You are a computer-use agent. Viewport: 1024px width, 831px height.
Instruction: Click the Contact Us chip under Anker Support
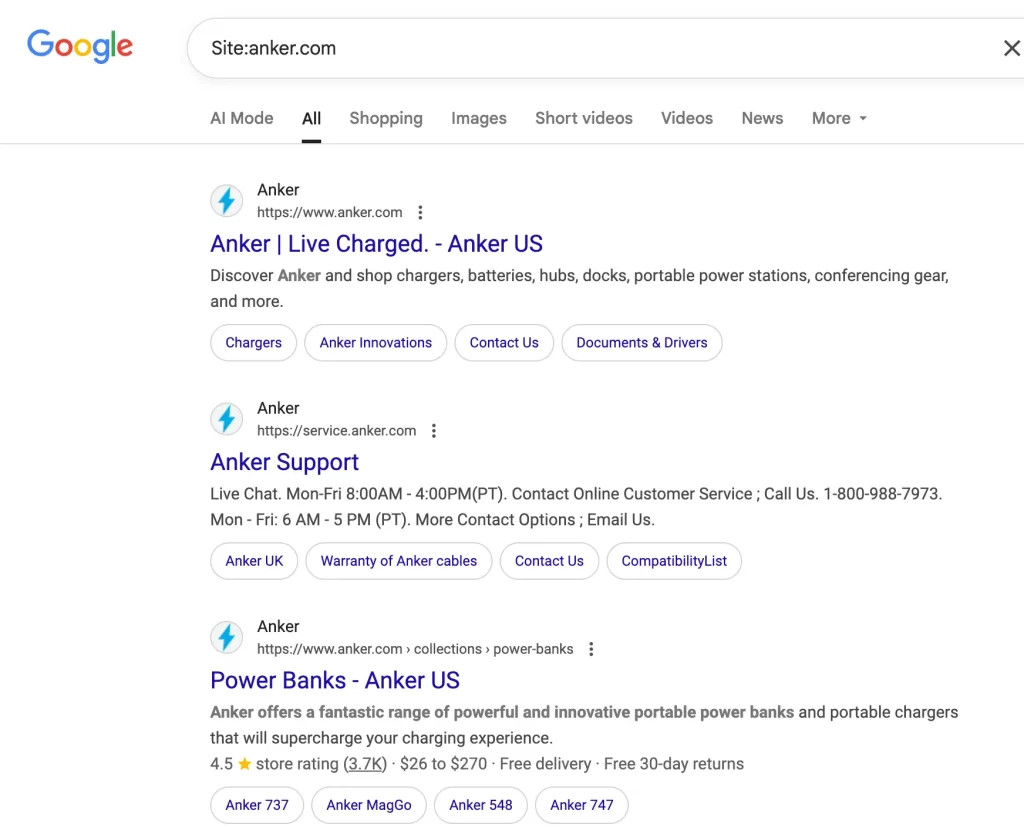click(x=549, y=561)
